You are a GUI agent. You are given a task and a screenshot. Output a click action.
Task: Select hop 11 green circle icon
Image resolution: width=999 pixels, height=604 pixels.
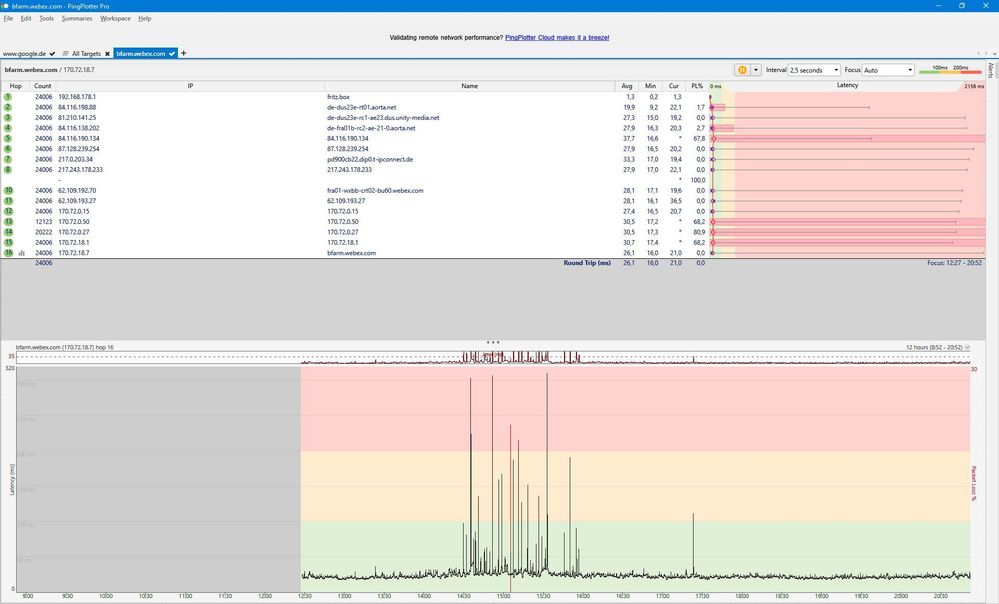click(x=8, y=201)
